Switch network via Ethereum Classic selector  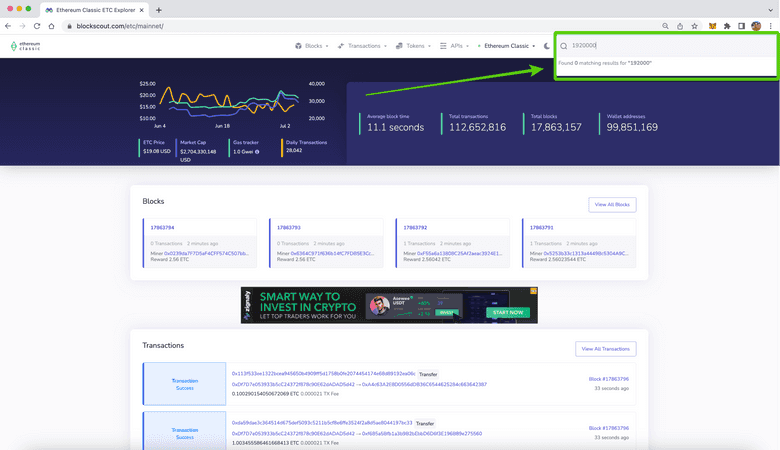(x=508, y=46)
